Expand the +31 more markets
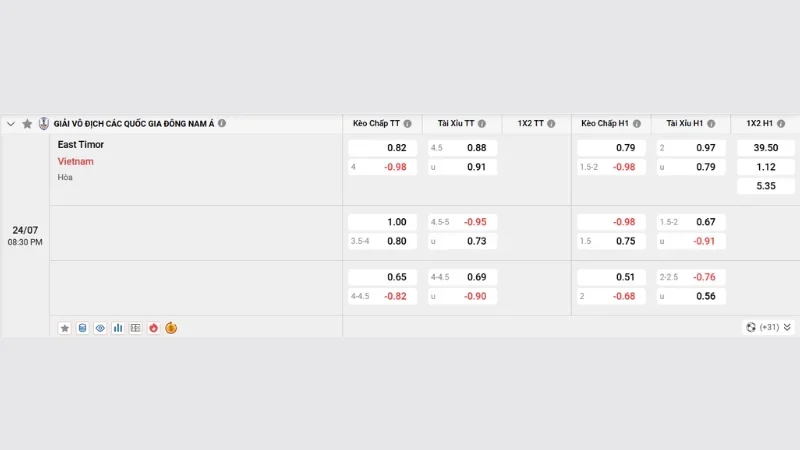 tap(768, 327)
